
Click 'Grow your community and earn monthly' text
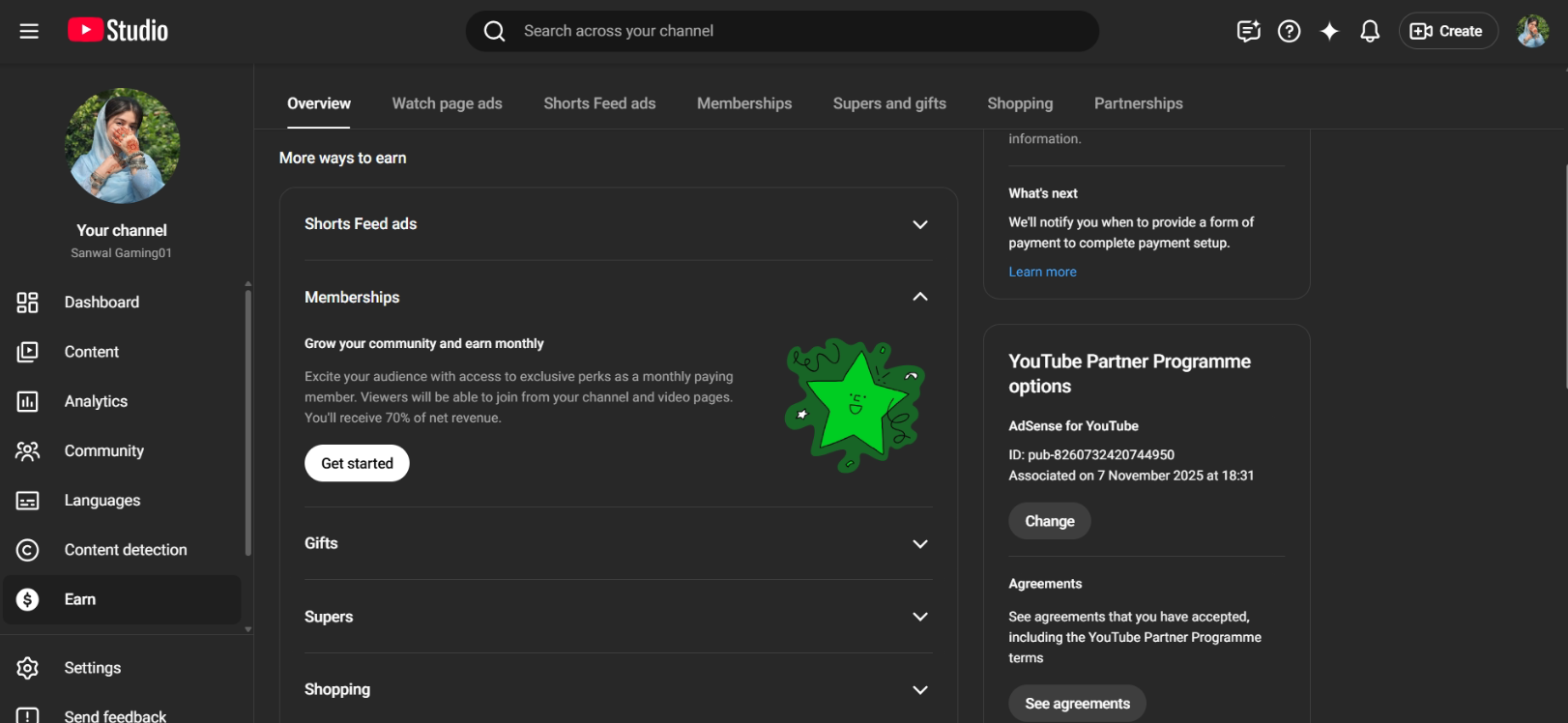(x=423, y=343)
